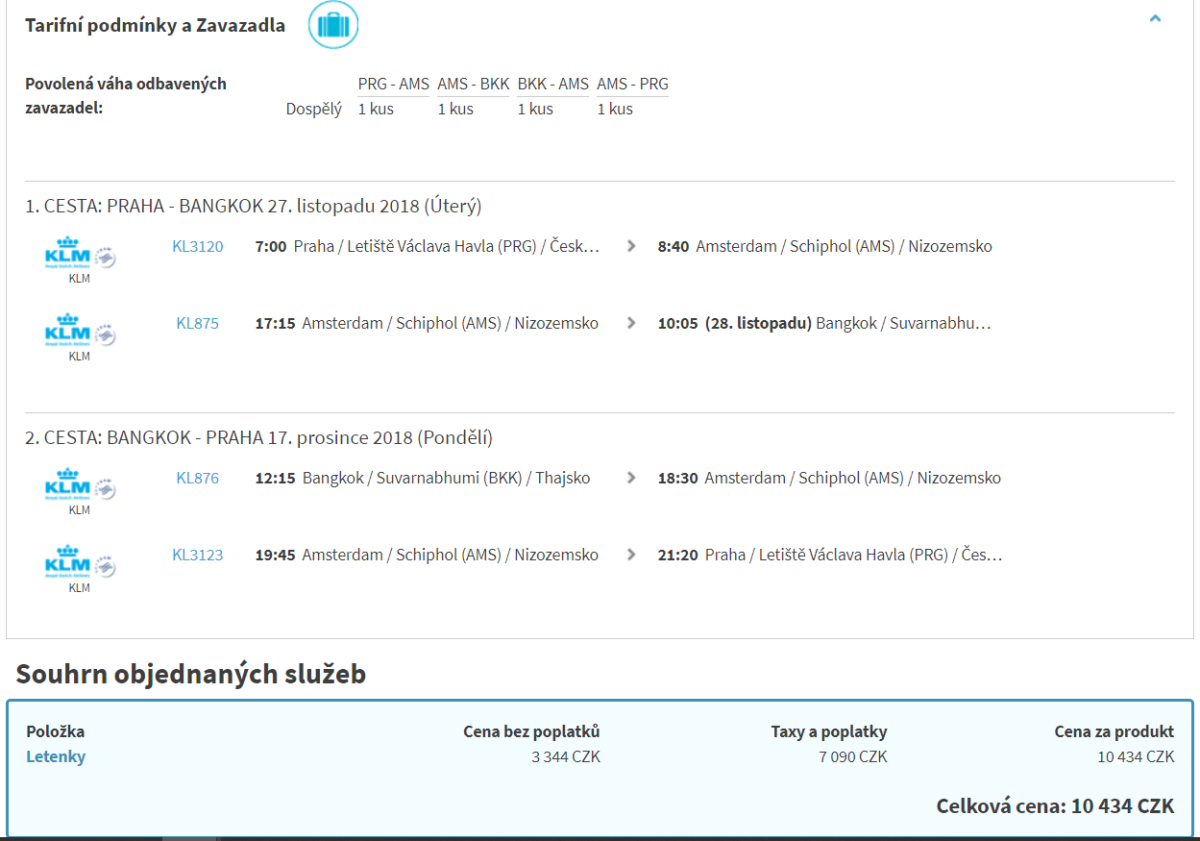This screenshot has width=1200, height=841.
Task: Select the PRG - AMS baggage column header
Action: pos(393,84)
